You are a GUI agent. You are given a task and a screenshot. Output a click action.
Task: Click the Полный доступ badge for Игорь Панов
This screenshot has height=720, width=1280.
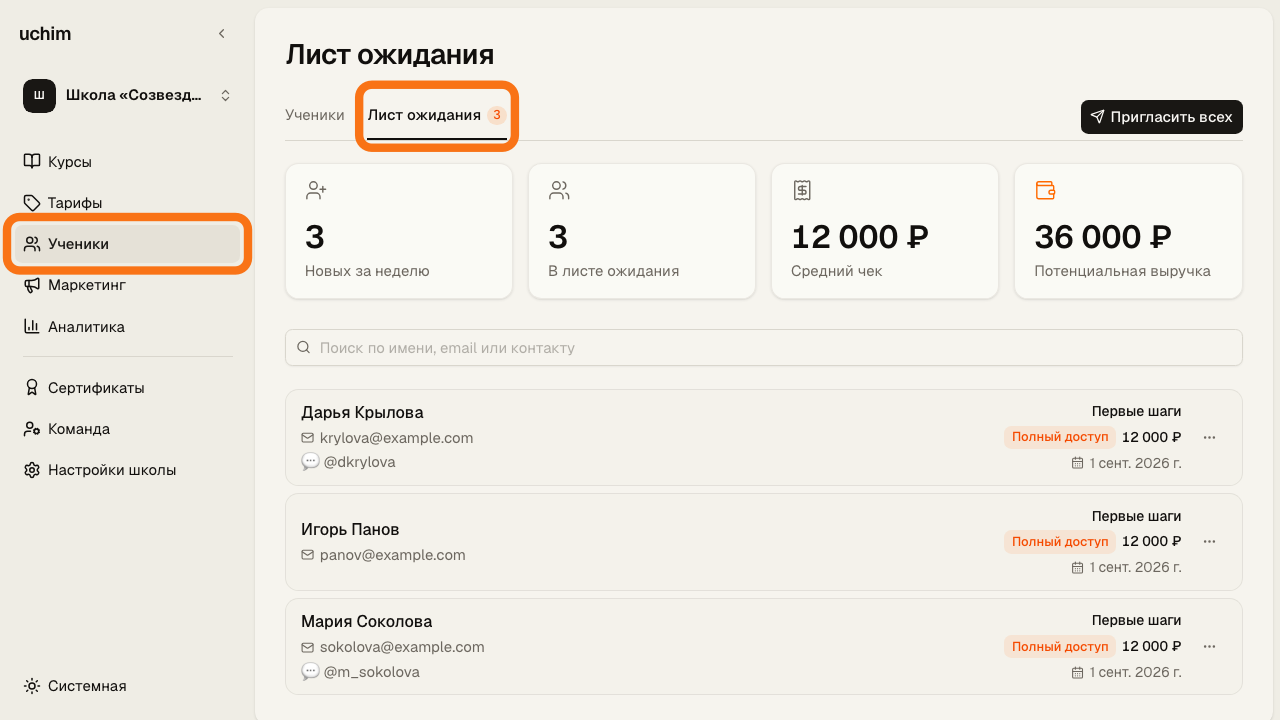tap(1060, 541)
